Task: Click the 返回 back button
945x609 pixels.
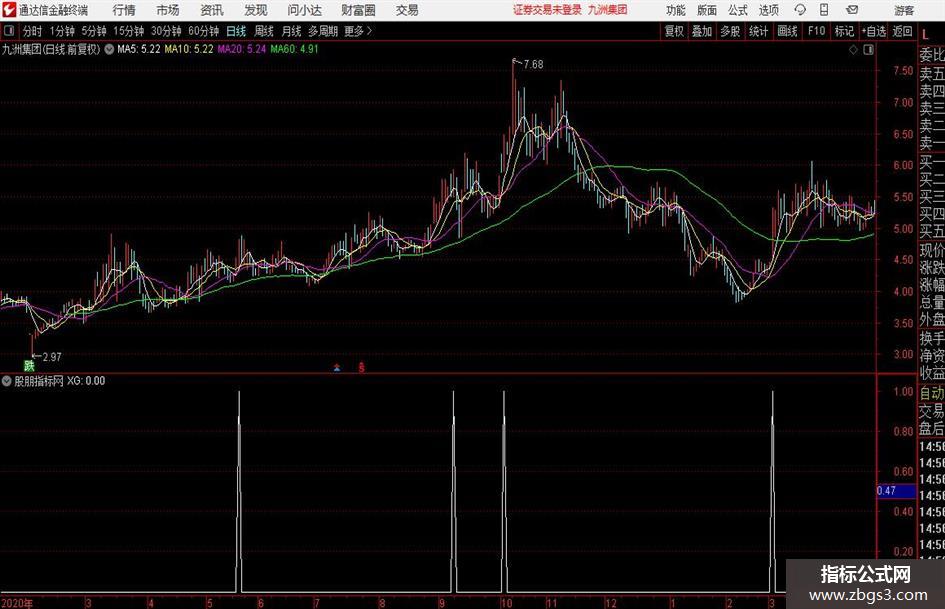Action: [902, 31]
